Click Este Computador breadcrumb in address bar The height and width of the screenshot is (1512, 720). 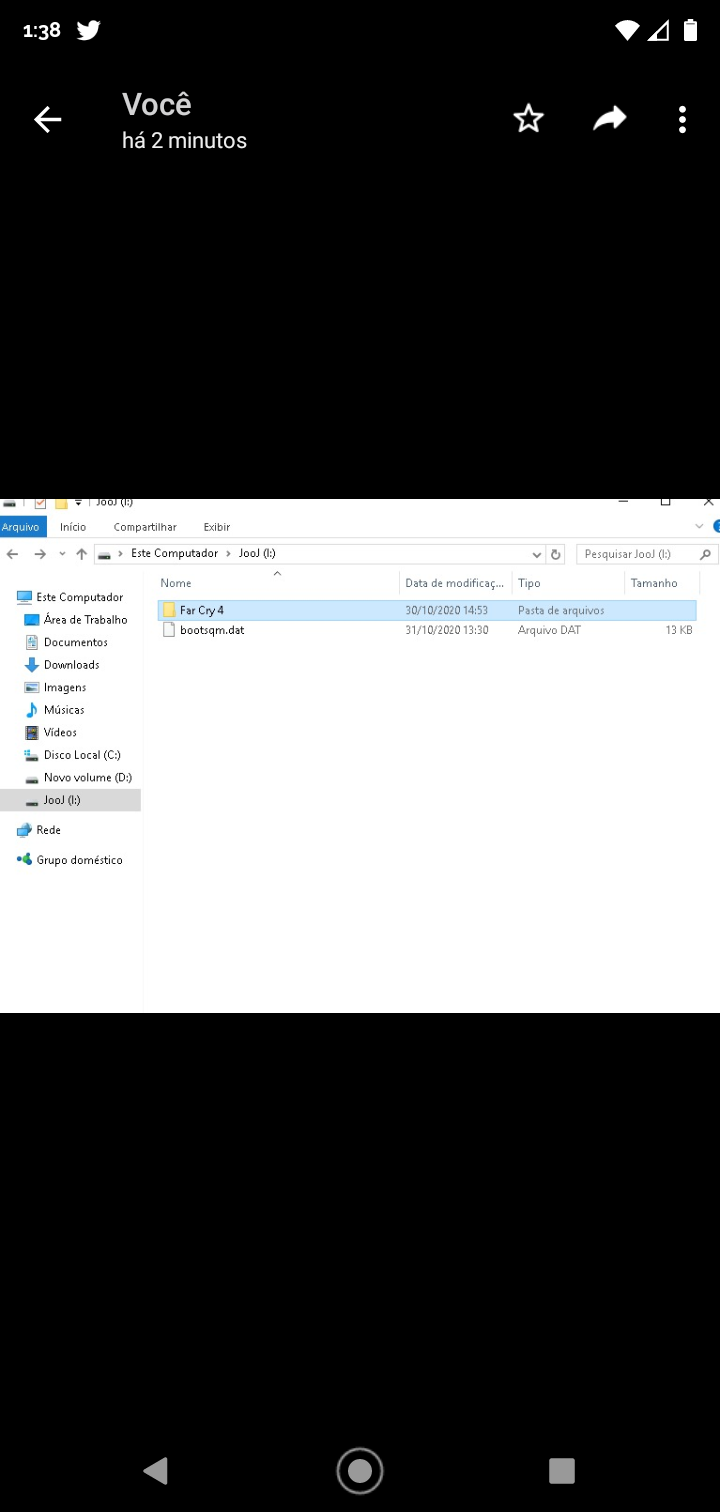point(174,553)
